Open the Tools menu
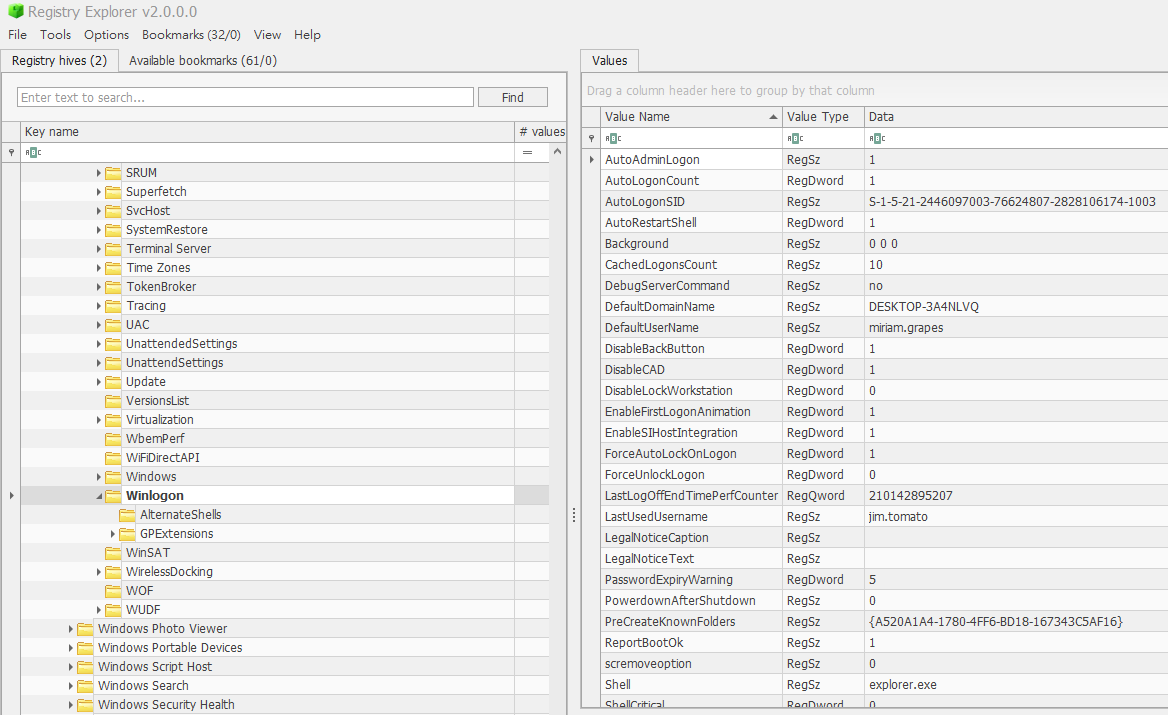Viewport: 1168px width, 715px height. [x=55, y=35]
